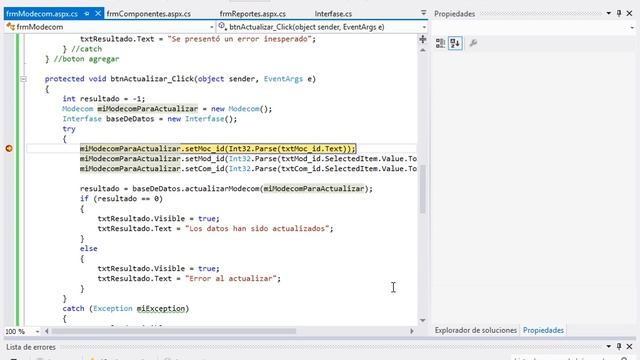
Task: Toggle auto-hide pin on Lista de errores
Action: [619, 346]
